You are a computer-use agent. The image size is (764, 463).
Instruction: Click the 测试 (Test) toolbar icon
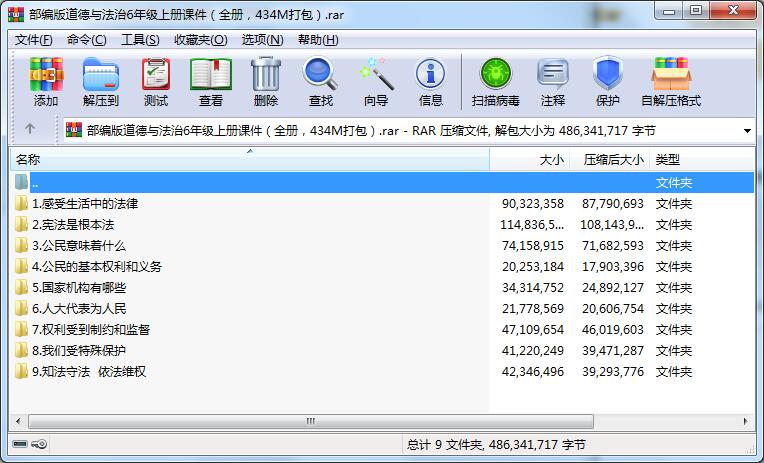tap(156, 75)
